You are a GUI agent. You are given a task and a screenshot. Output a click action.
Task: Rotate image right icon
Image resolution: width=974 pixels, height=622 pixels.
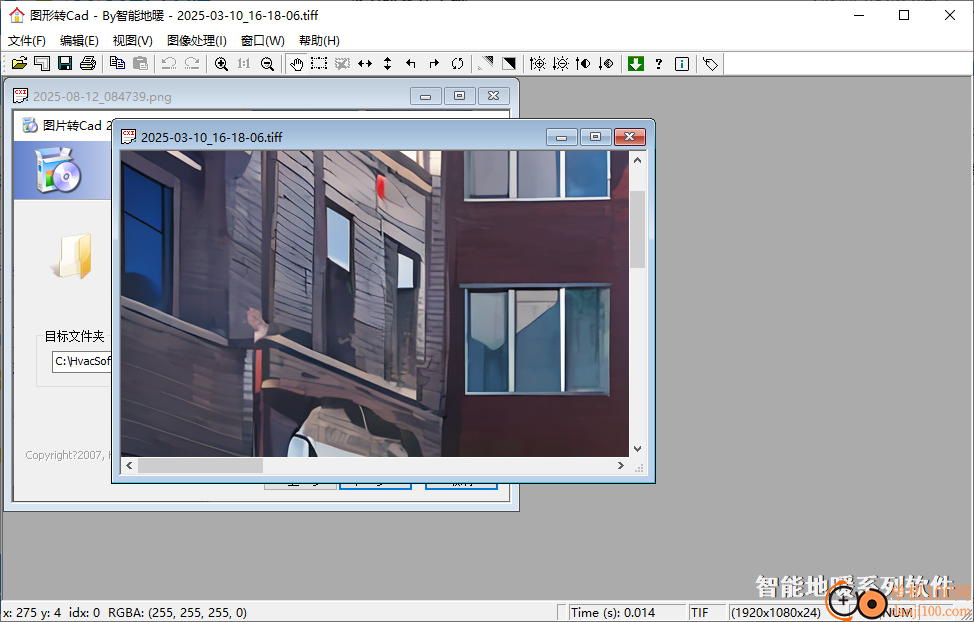(434, 63)
